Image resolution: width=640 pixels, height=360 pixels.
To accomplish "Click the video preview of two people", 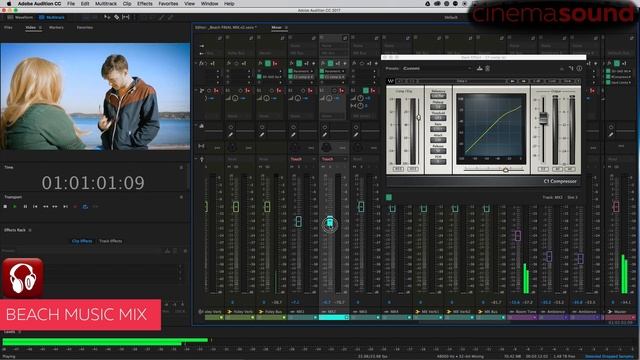I will [96, 97].
